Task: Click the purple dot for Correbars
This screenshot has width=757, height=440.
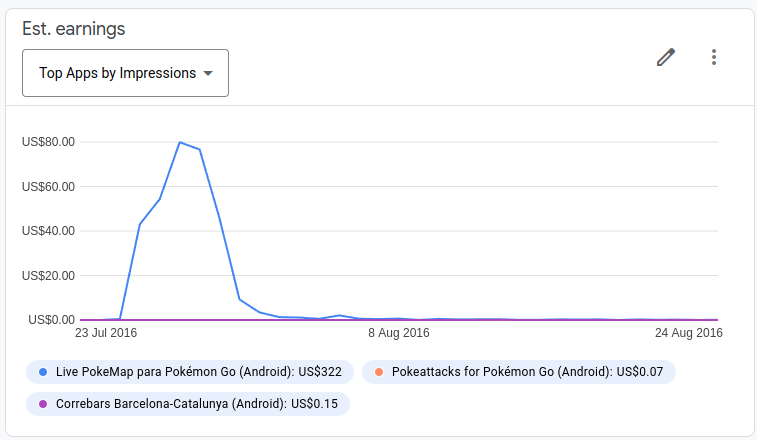Action: coord(43,404)
